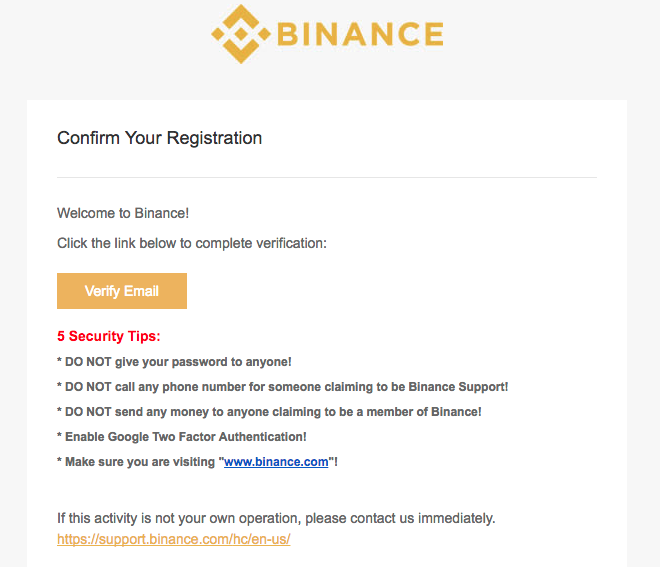Click the words 'Binance Support!' in second tip
The image size is (660, 567).
[x=458, y=387]
